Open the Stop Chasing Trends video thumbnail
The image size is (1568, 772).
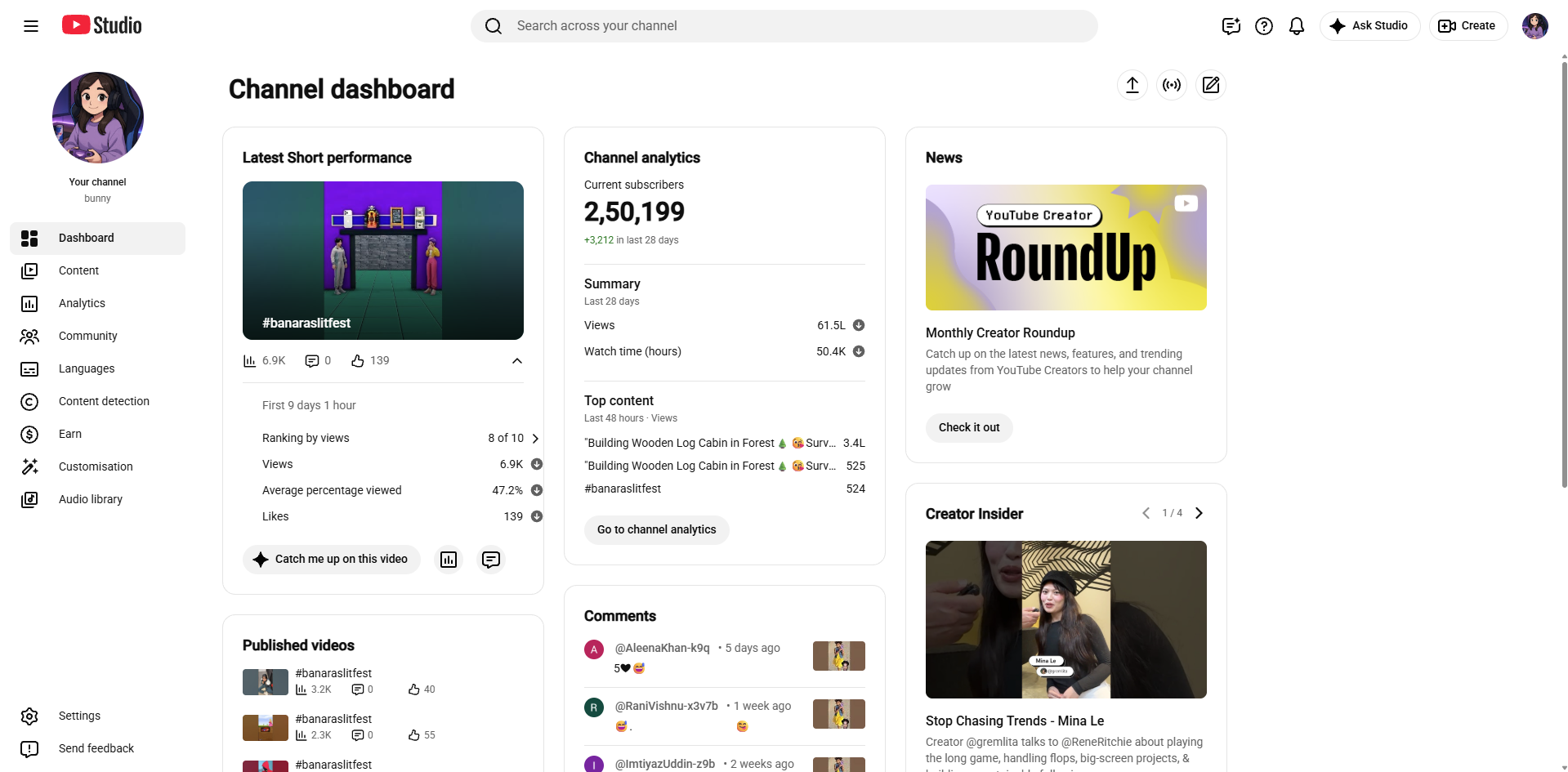[x=1066, y=619]
